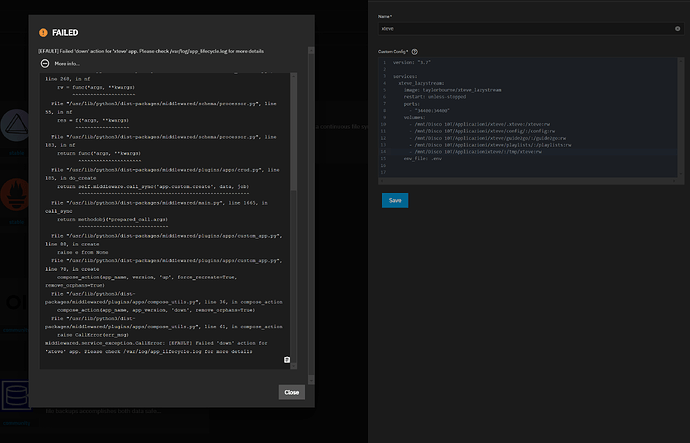Click the orange warning icon beside FAILED
690x443 pixels.
pyautogui.click(x=43, y=33)
